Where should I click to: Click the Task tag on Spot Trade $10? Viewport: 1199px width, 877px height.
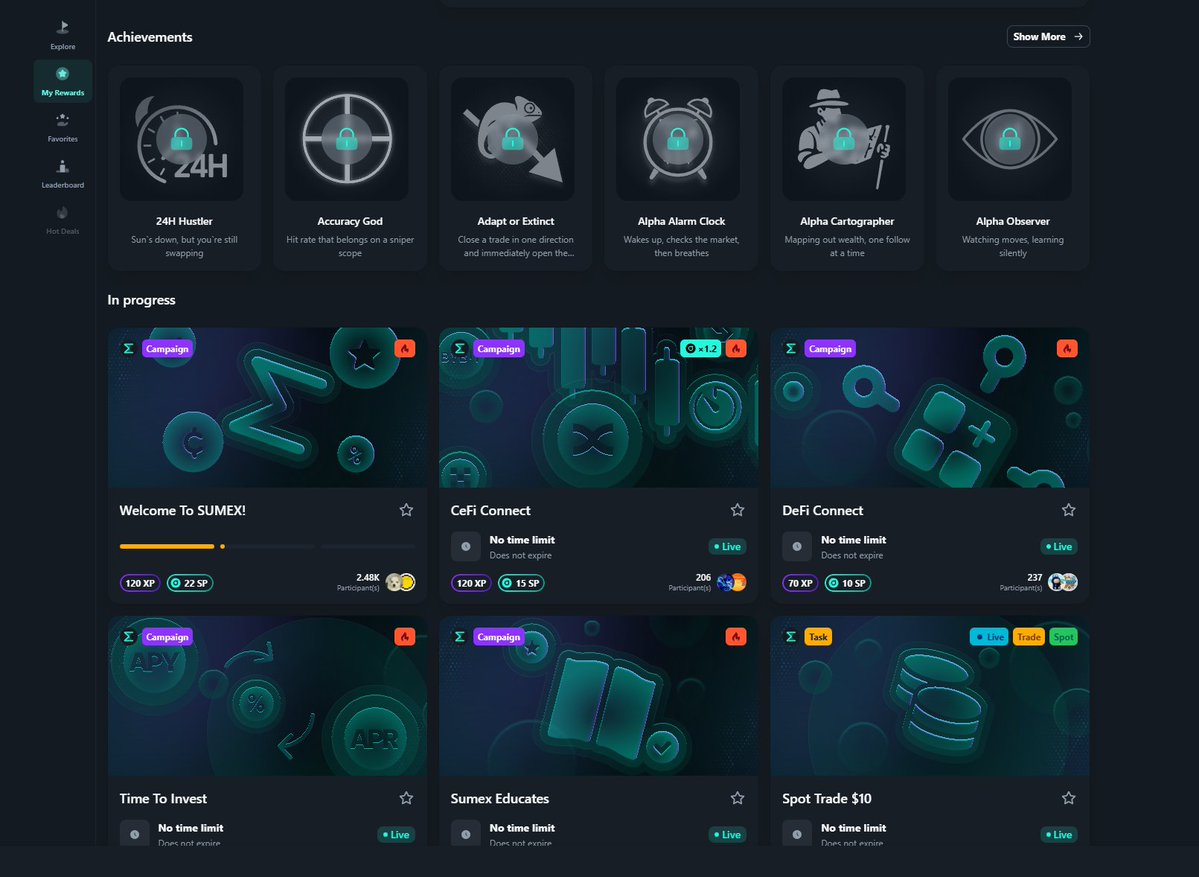818,637
